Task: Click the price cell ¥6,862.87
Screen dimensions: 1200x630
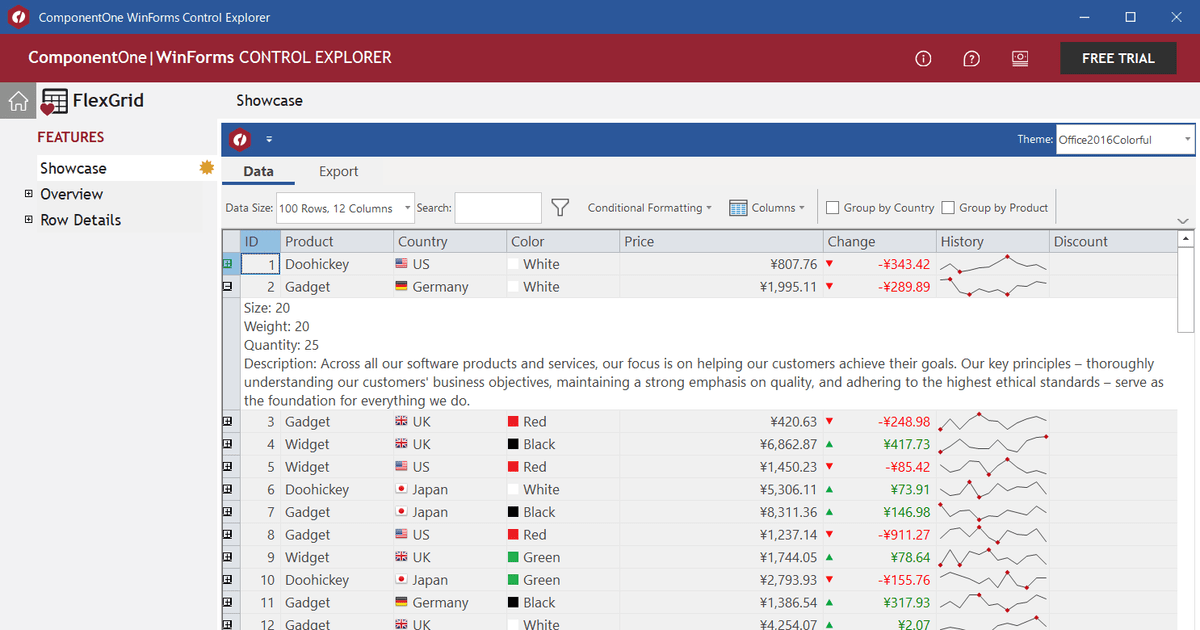Action: pyautogui.click(x=721, y=444)
